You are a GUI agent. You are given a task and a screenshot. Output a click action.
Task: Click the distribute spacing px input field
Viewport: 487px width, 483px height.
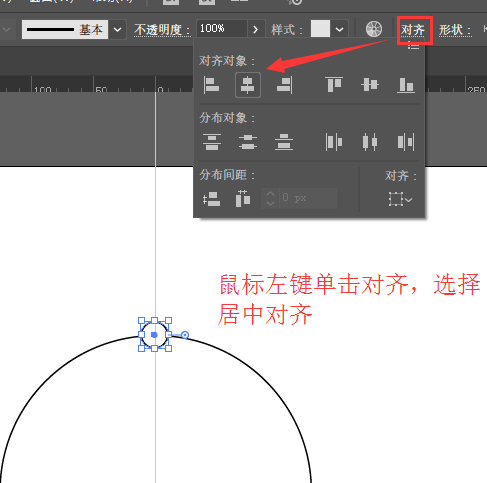308,198
